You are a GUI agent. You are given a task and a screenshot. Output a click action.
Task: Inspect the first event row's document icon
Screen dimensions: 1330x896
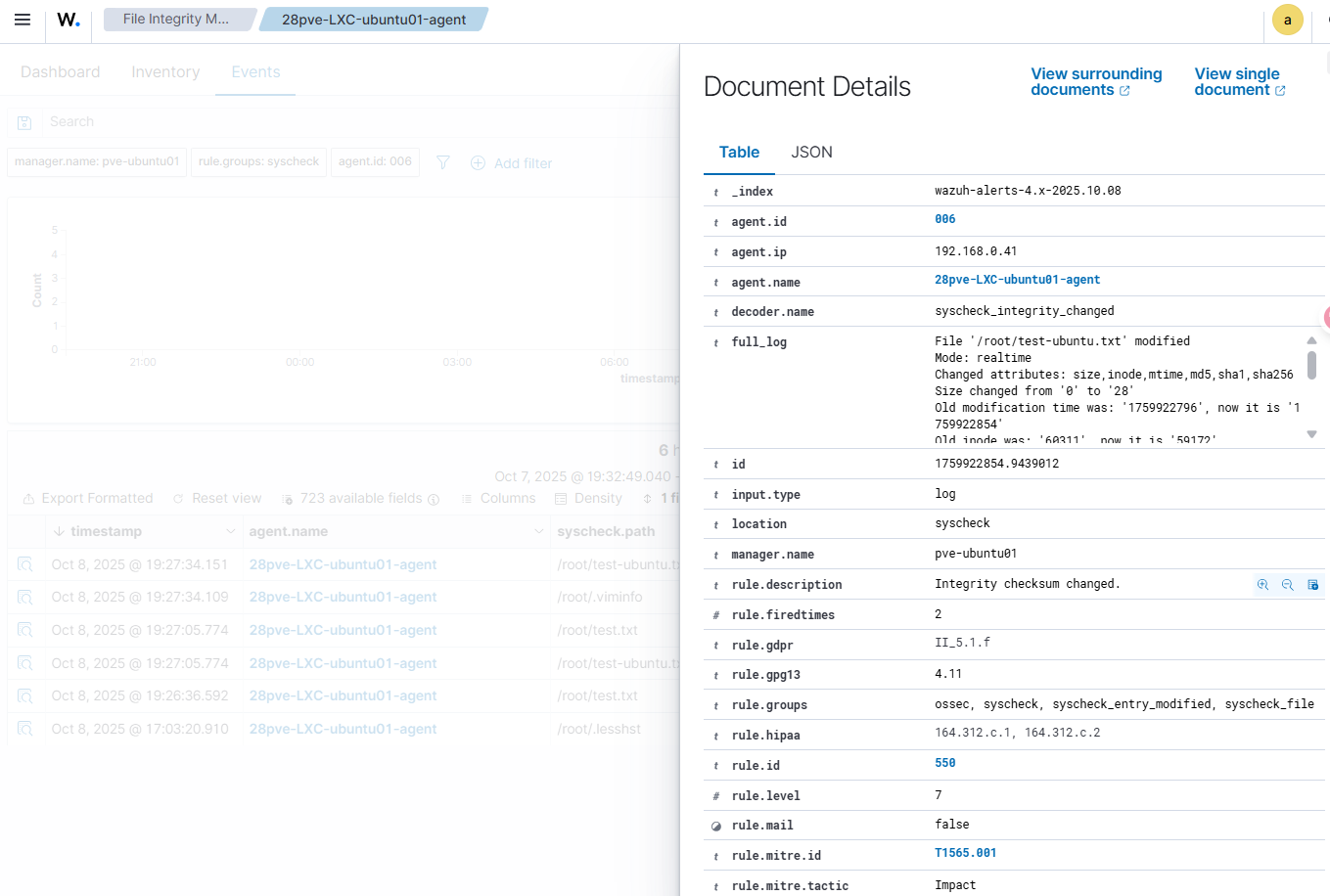click(25, 564)
